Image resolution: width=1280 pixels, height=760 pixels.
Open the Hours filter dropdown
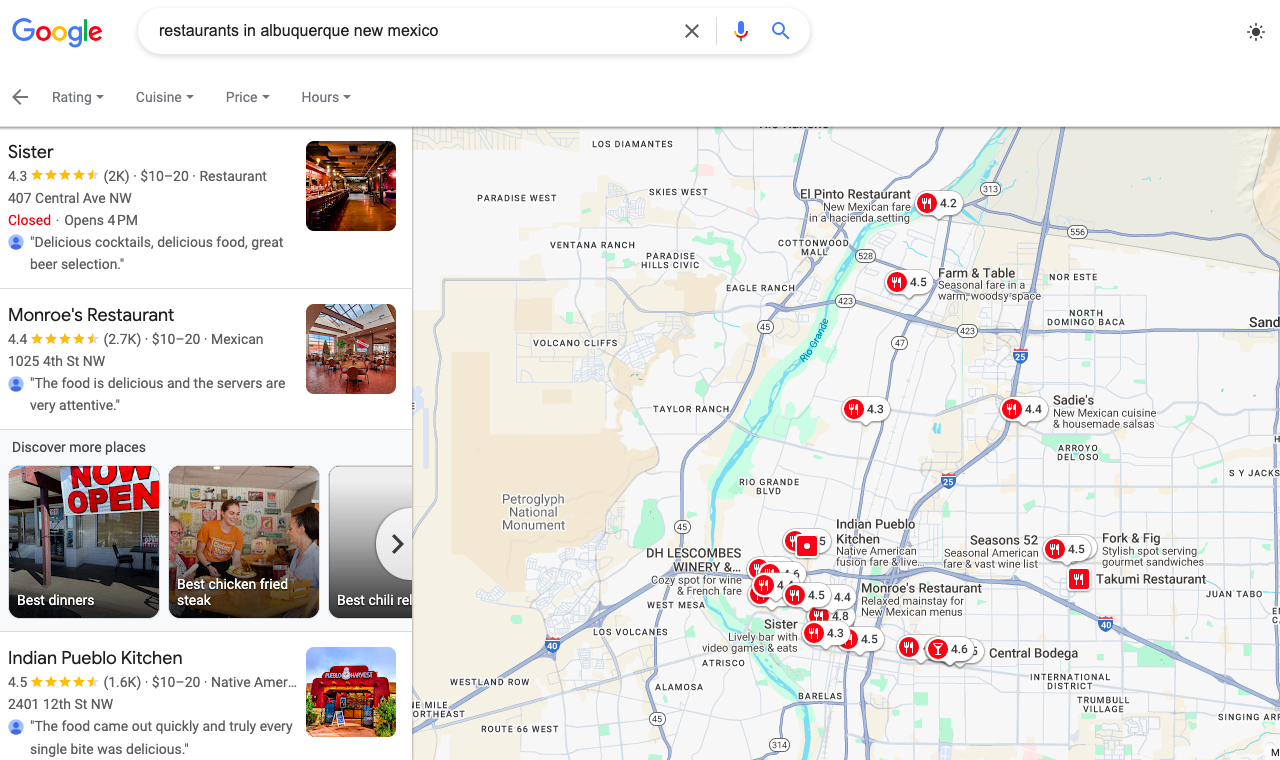326,97
